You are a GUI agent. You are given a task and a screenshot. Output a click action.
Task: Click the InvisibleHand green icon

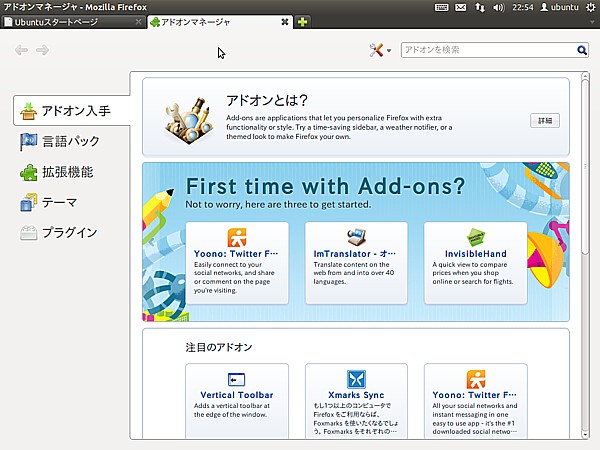(476, 237)
